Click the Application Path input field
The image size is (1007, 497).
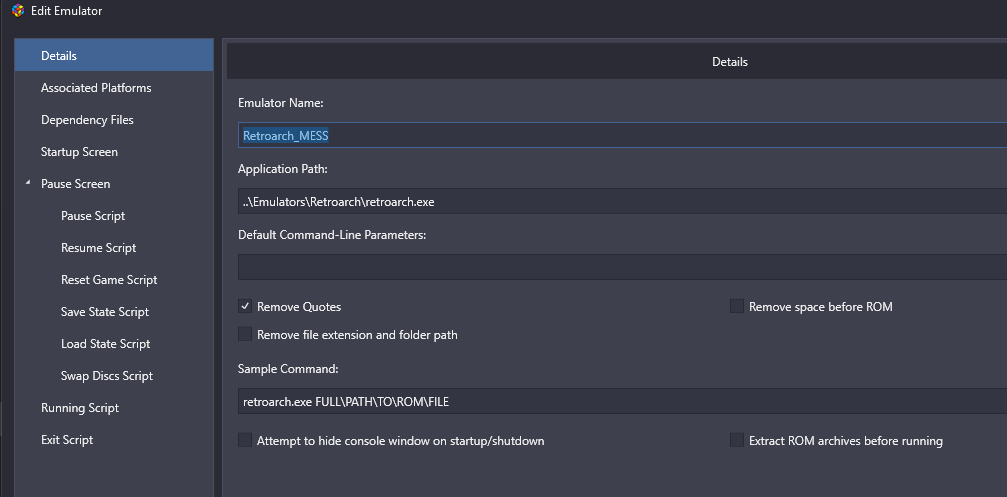(622, 202)
